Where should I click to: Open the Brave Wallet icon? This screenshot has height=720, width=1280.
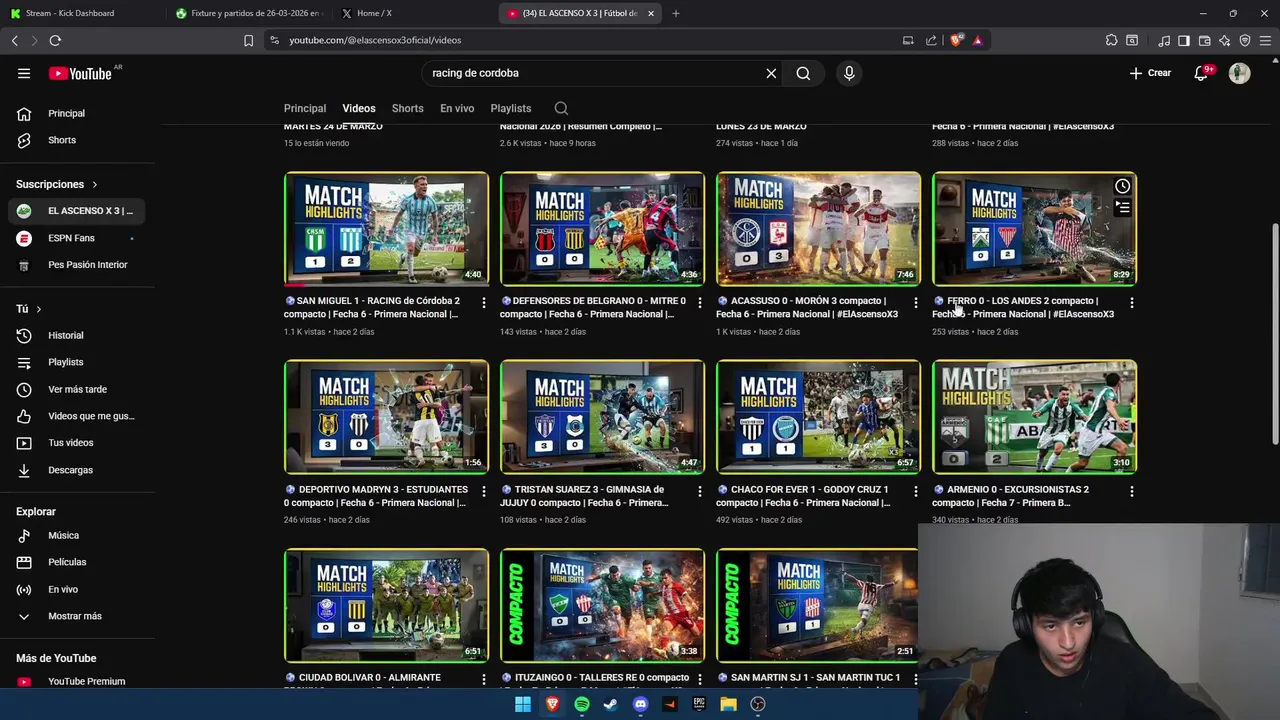coord(1204,40)
